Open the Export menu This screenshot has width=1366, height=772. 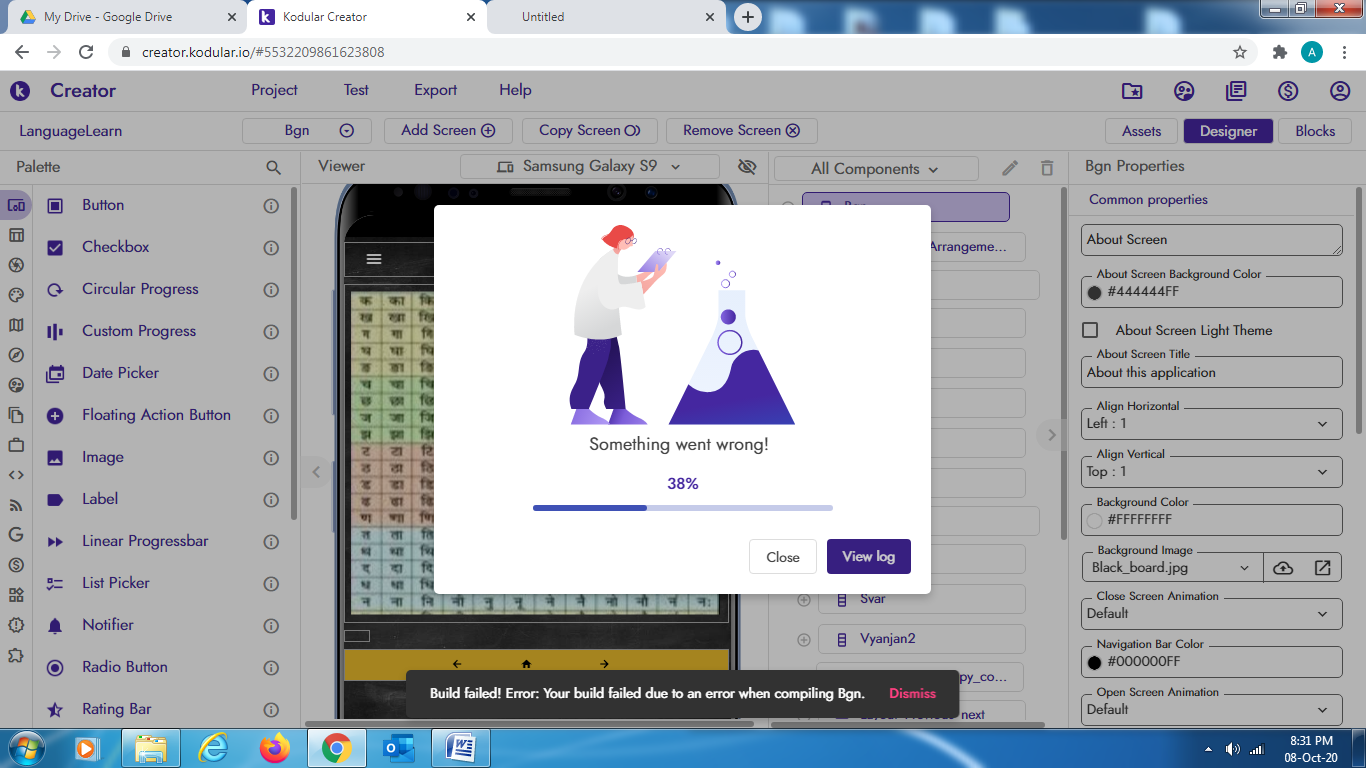(x=435, y=90)
